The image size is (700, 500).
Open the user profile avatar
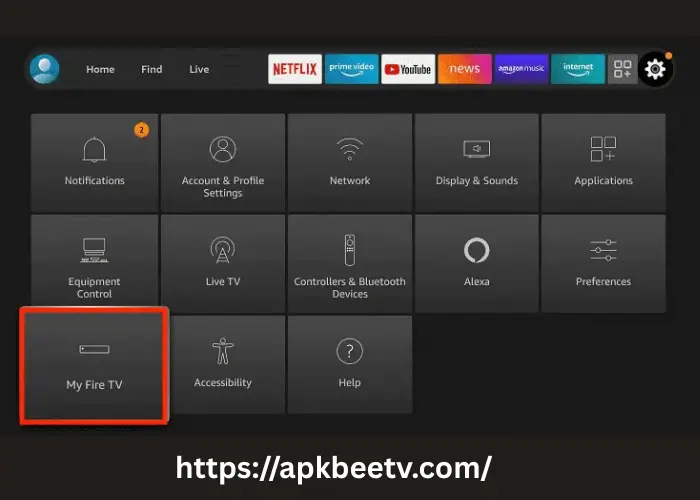pos(45,69)
